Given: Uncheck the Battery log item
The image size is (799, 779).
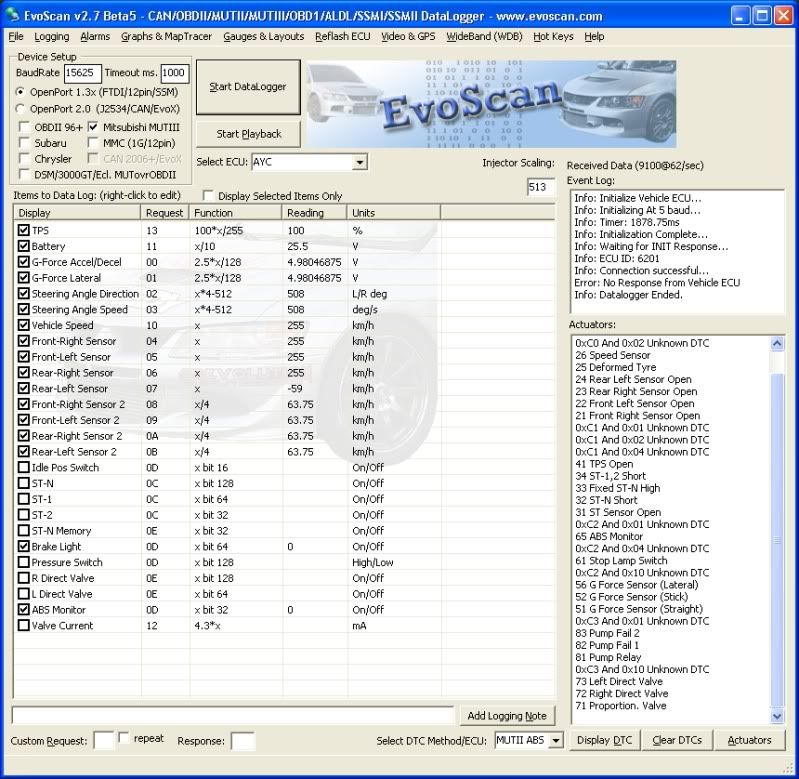Looking at the screenshot, I should 23,246.
